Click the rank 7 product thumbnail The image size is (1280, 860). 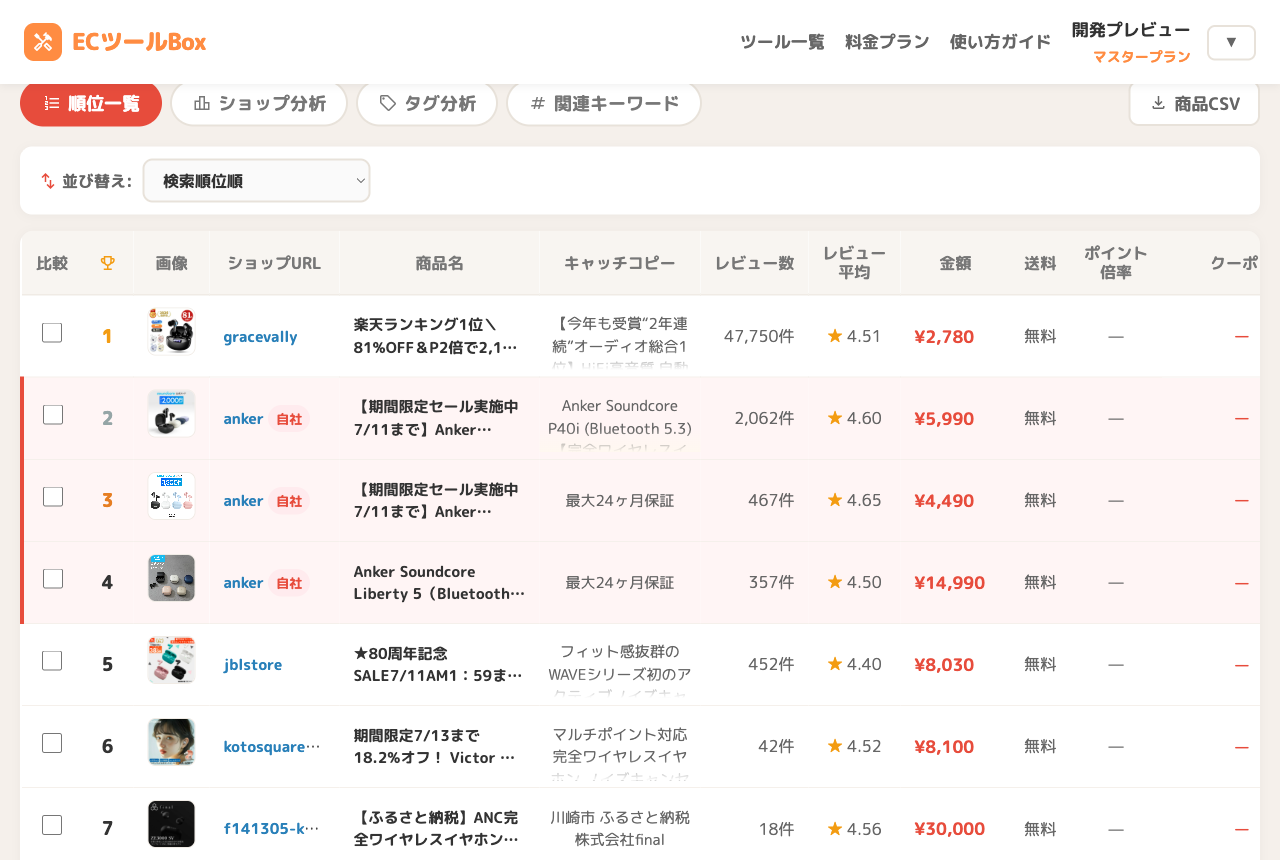[171, 824]
